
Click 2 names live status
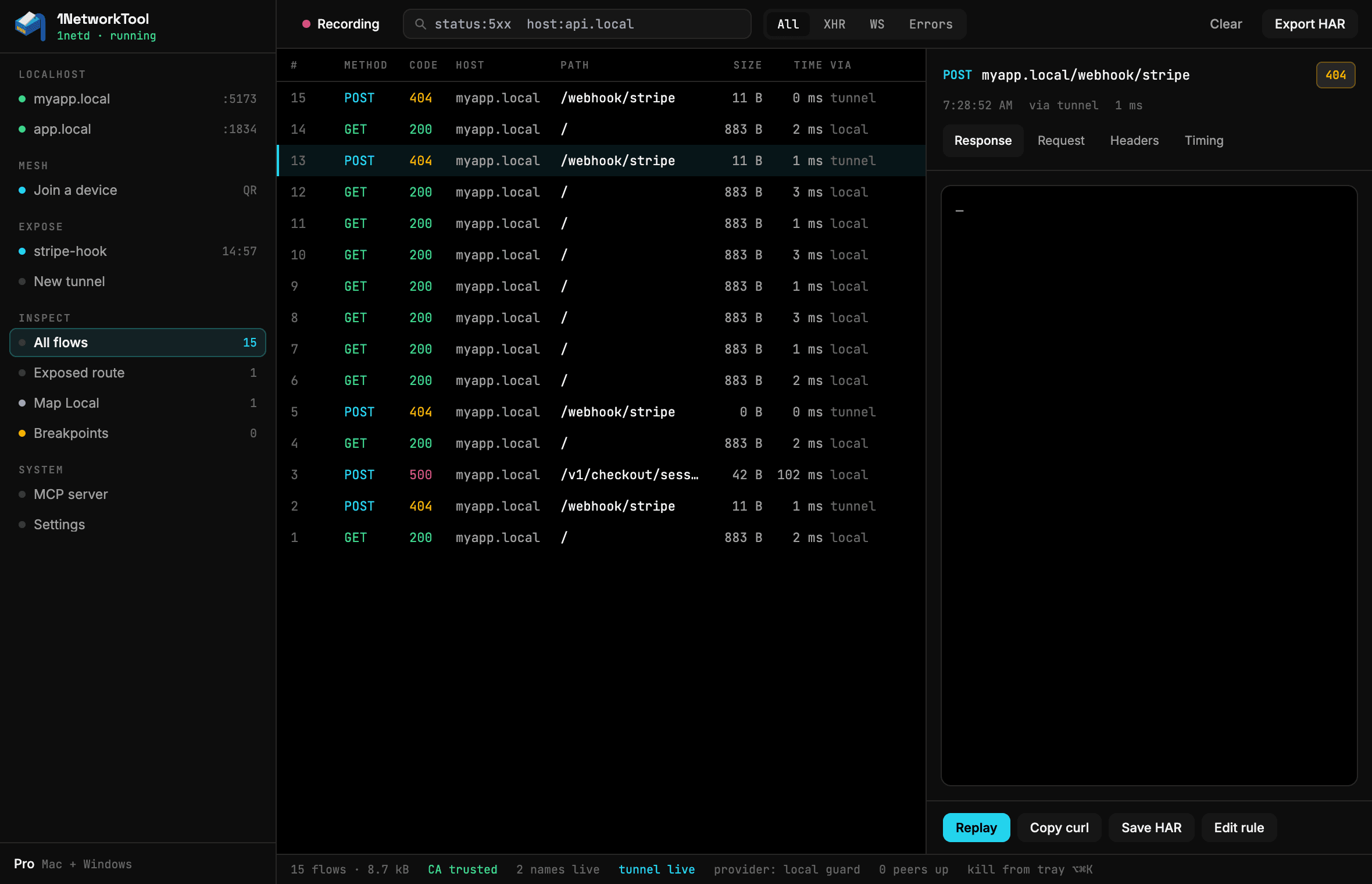point(558,869)
